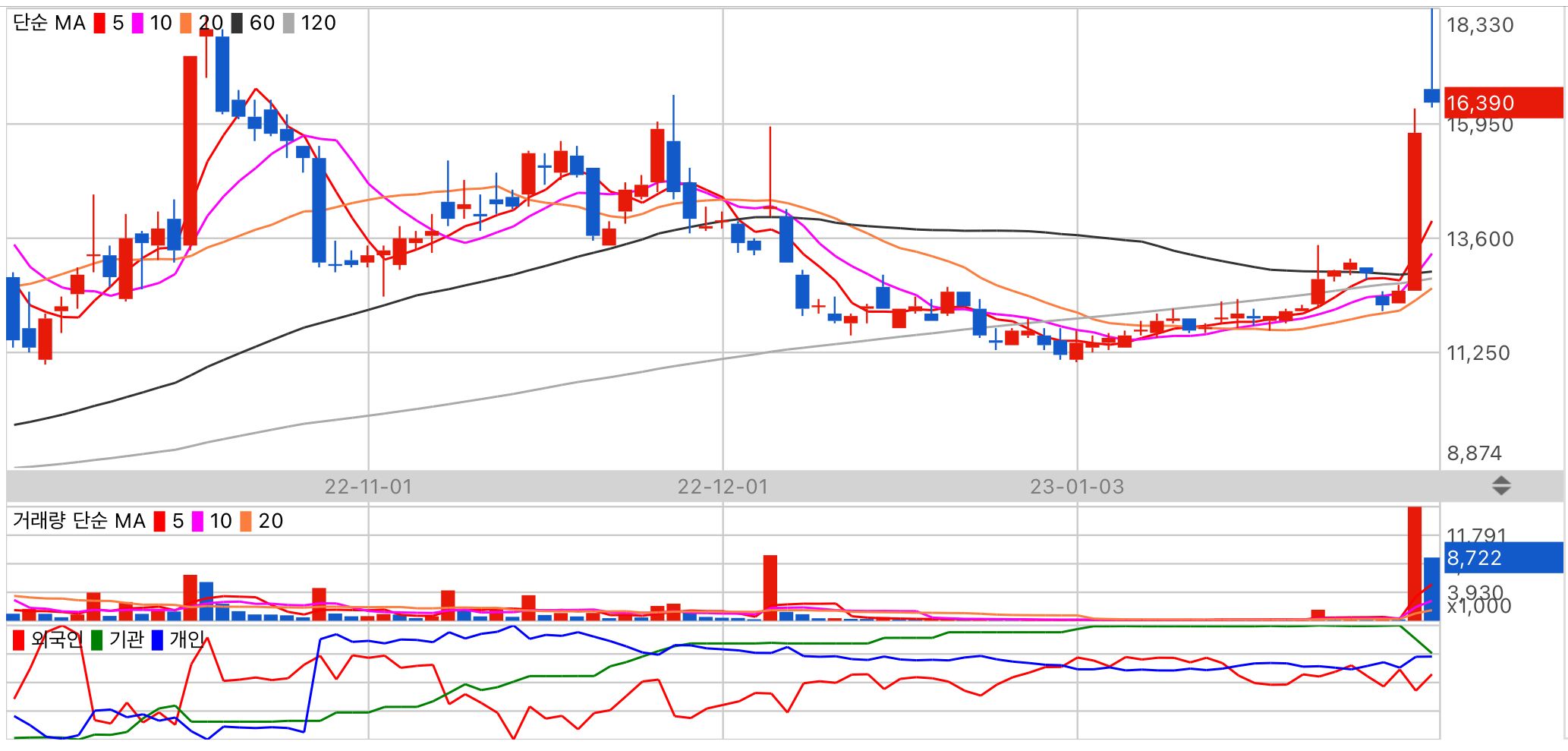Click the current price tag 16,390

click(x=1503, y=103)
